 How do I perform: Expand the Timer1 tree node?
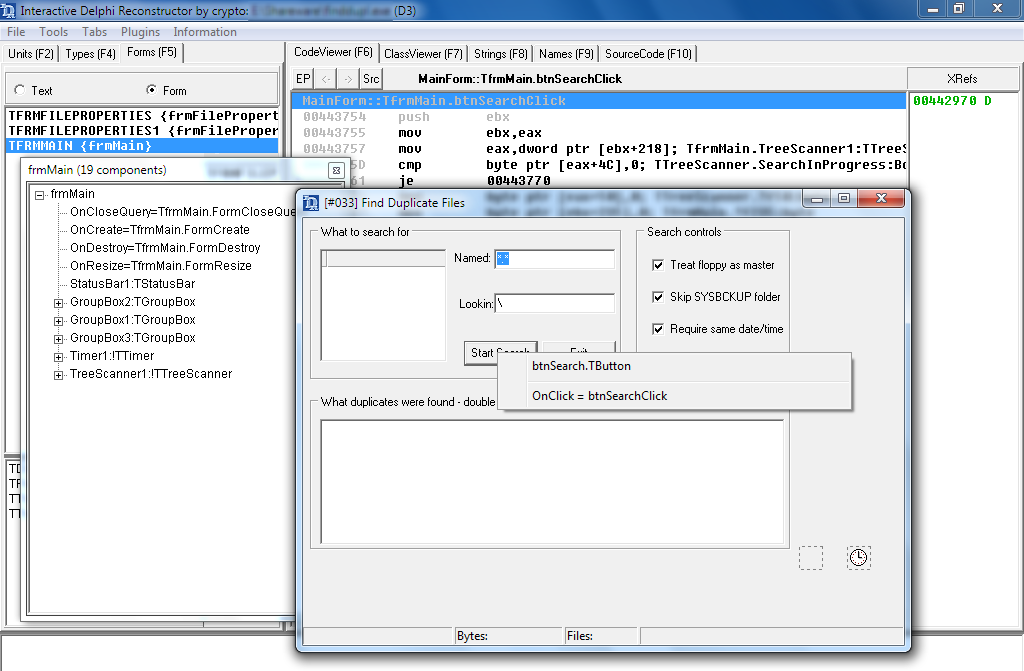[x=58, y=357]
